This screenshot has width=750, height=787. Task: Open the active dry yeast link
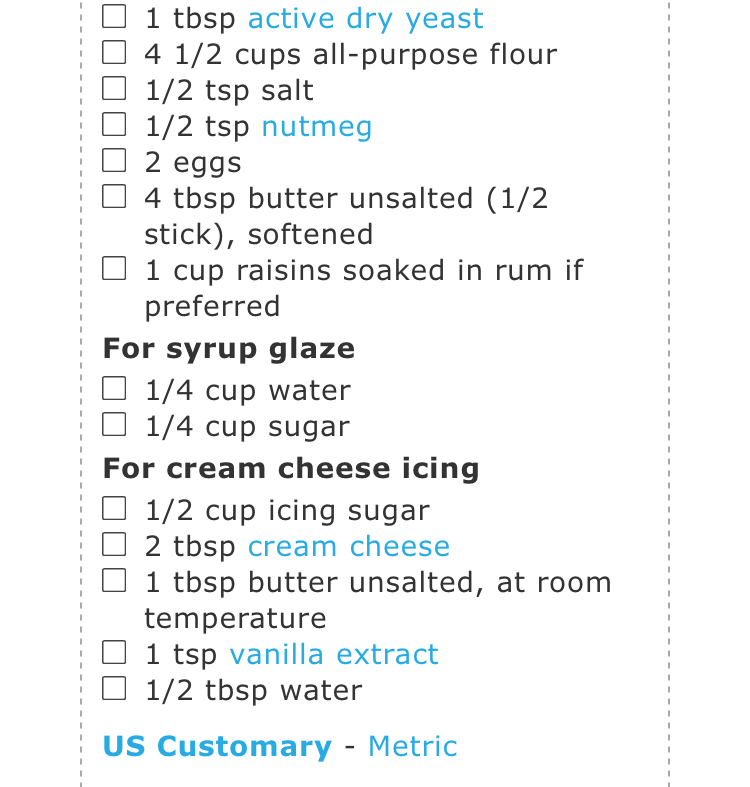click(365, 18)
